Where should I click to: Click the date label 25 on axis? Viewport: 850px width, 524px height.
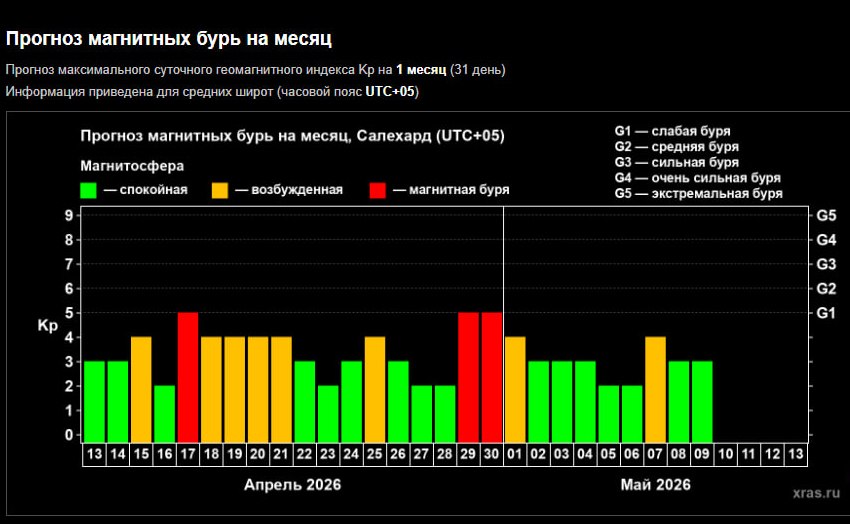375,454
